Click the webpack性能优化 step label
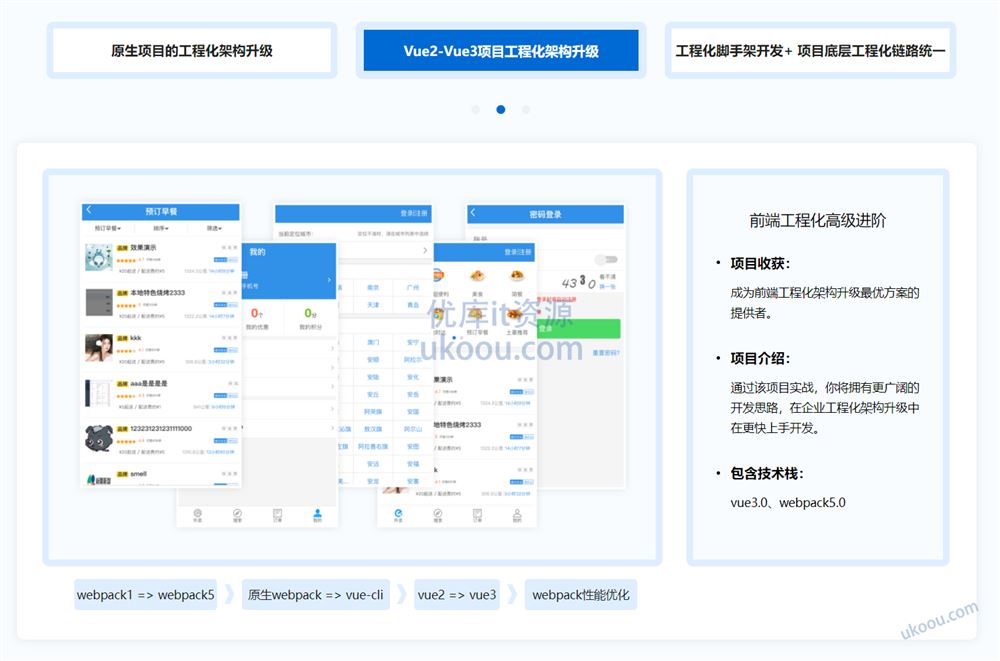 tap(580, 595)
